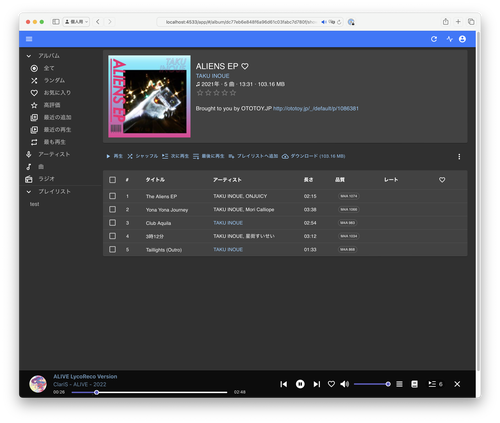This screenshot has width=500, height=423.
Task: Check the box for Taillights (Outro)
Action: click(112, 249)
